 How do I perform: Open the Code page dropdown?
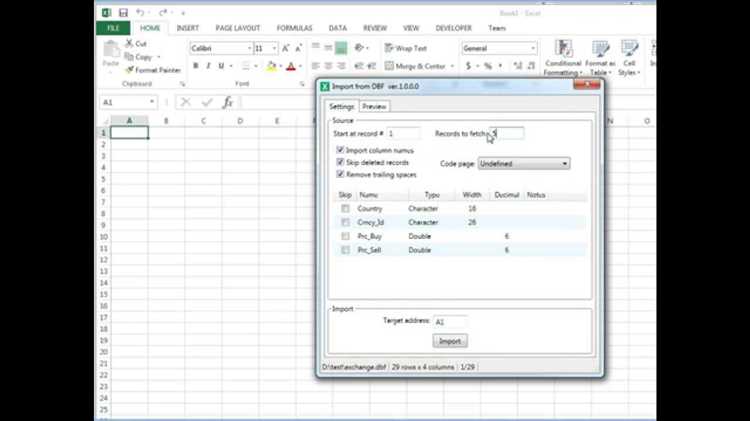point(524,164)
